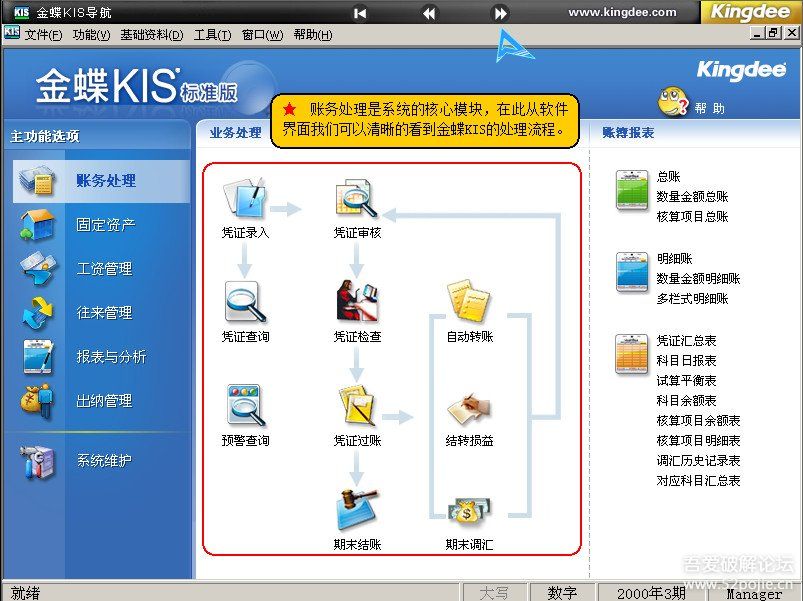Select 固定资产 in the main function sidebar
This screenshot has width=803, height=601.
pos(105,225)
